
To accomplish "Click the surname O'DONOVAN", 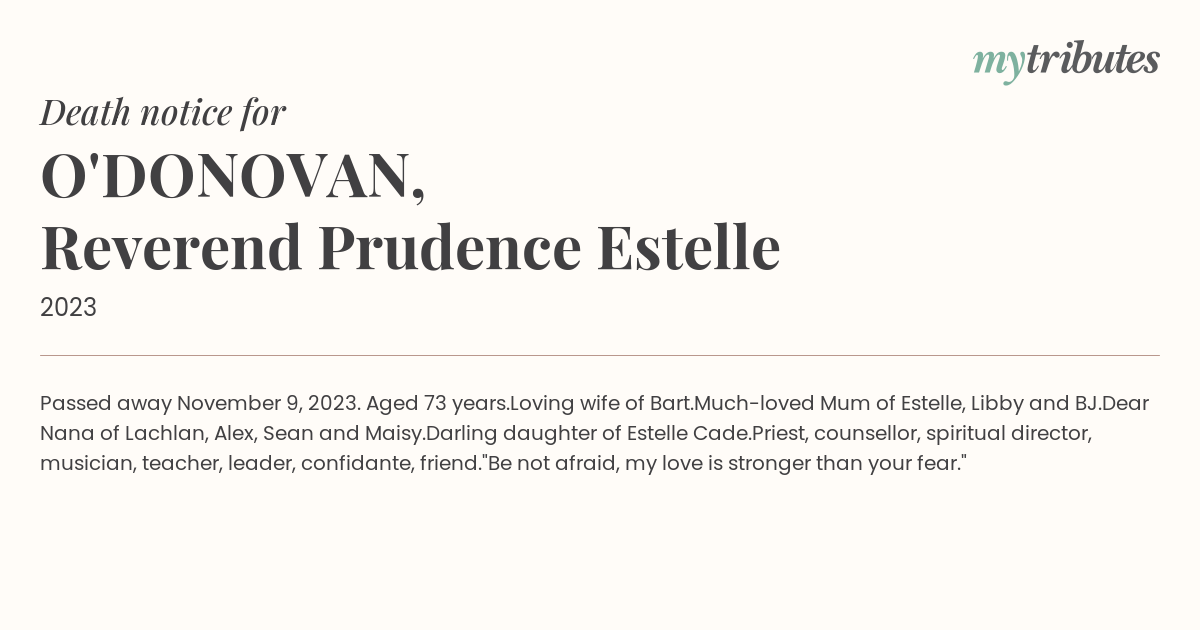I will pos(233,178).
